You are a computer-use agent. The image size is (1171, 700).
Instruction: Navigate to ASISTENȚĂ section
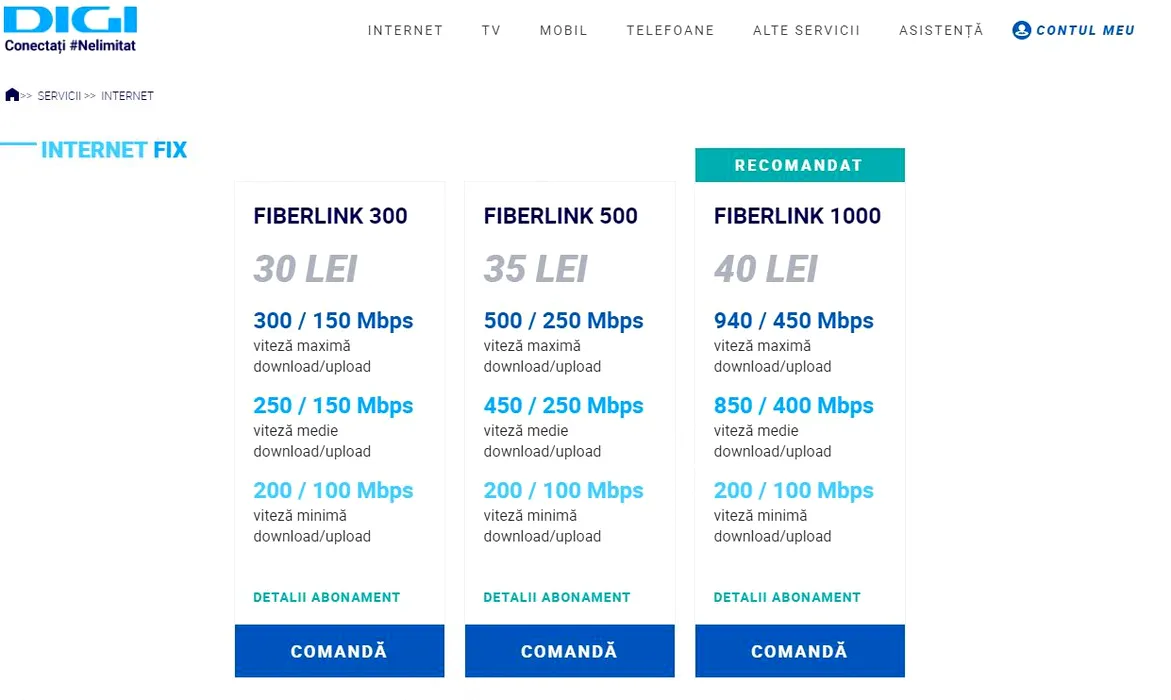point(941,31)
